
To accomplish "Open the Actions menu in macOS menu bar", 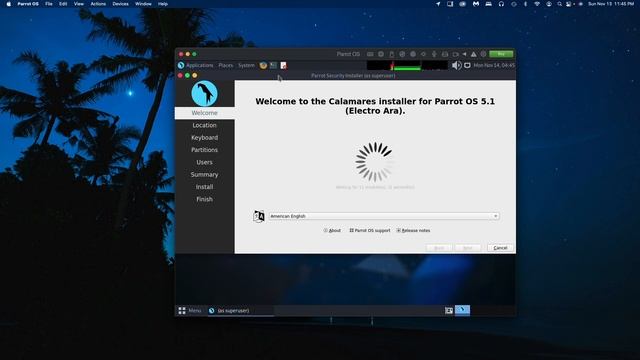I will pyautogui.click(x=98, y=4).
